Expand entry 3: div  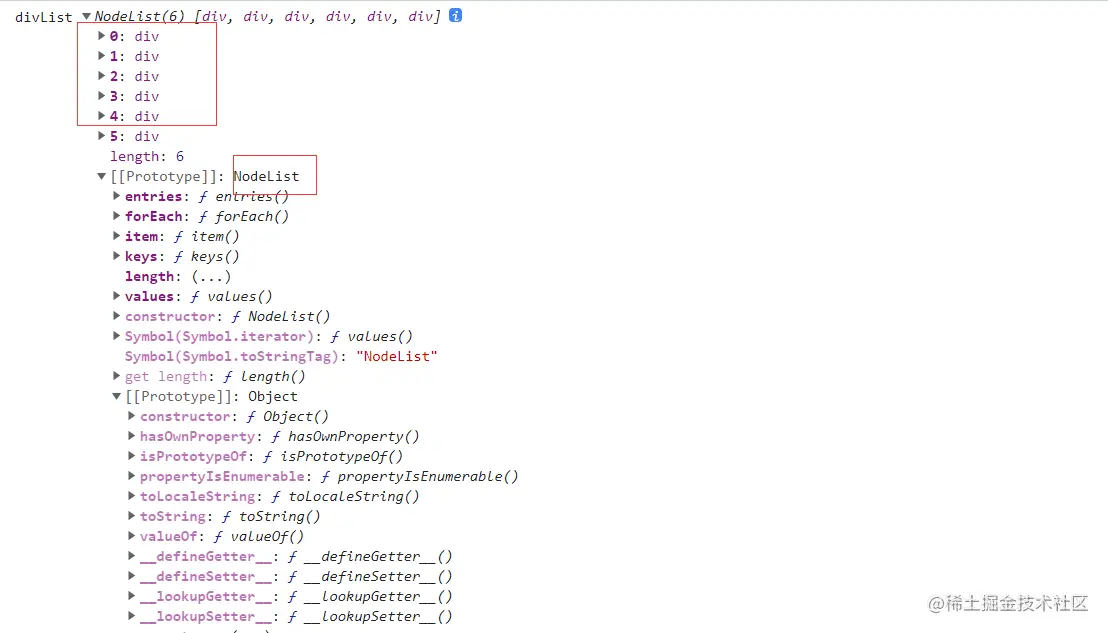[x=101, y=95]
